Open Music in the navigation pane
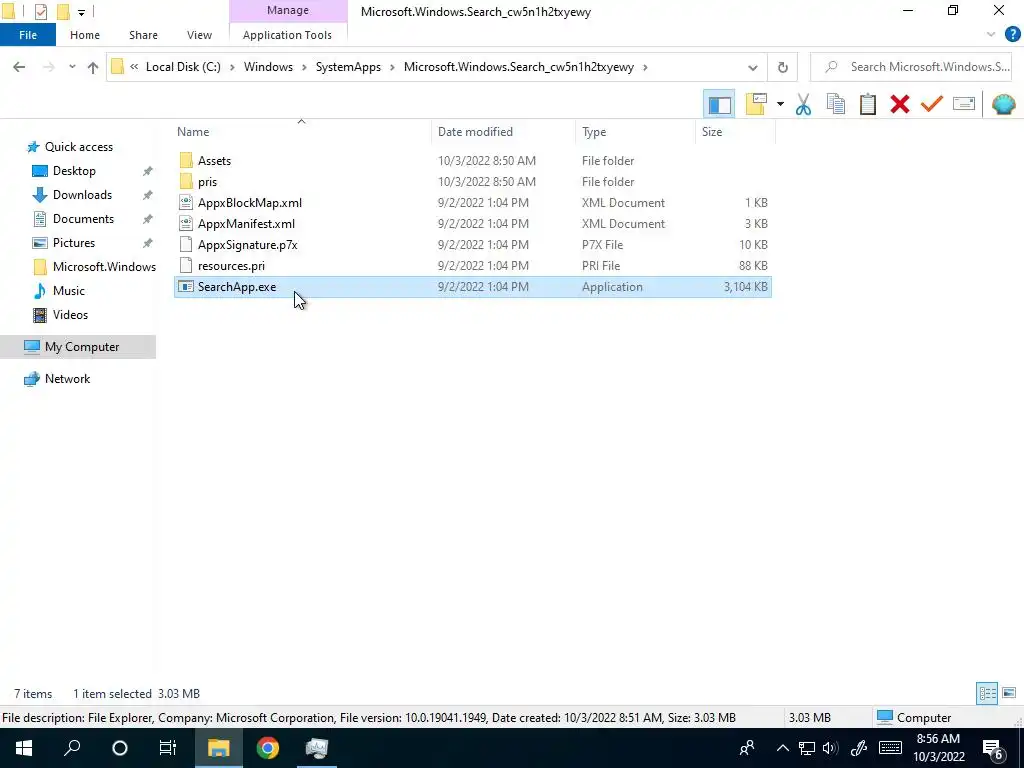1024x768 pixels. tap(69, 291)
